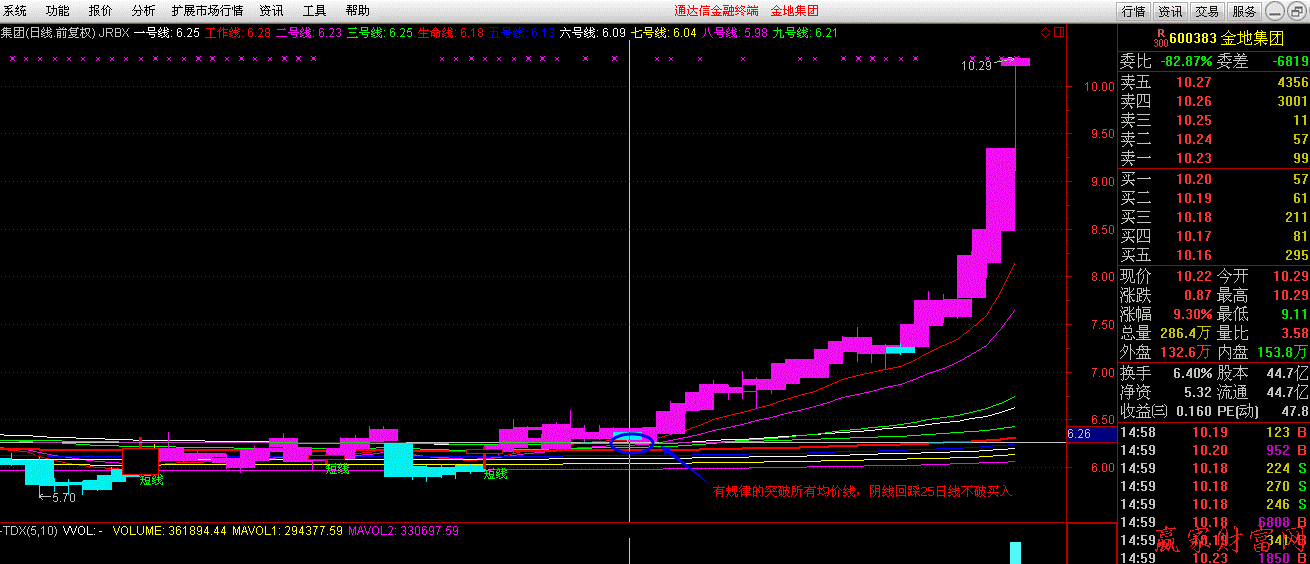
Task: Click the tall cyan volume bar at bottom right
Action: [1015, 552]
